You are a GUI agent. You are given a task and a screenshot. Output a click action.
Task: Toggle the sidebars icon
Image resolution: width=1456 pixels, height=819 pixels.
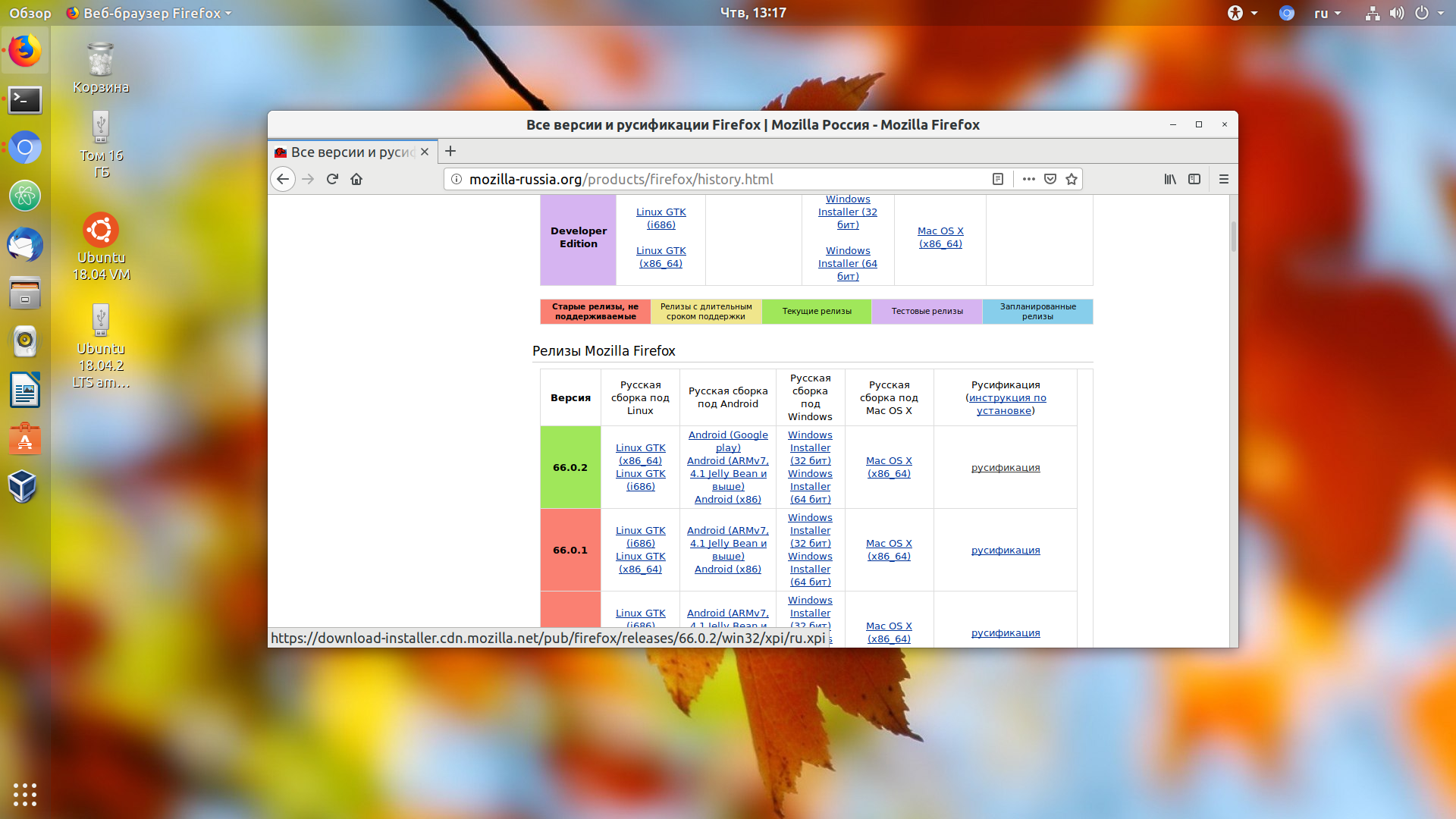(x=1194, y=179)
